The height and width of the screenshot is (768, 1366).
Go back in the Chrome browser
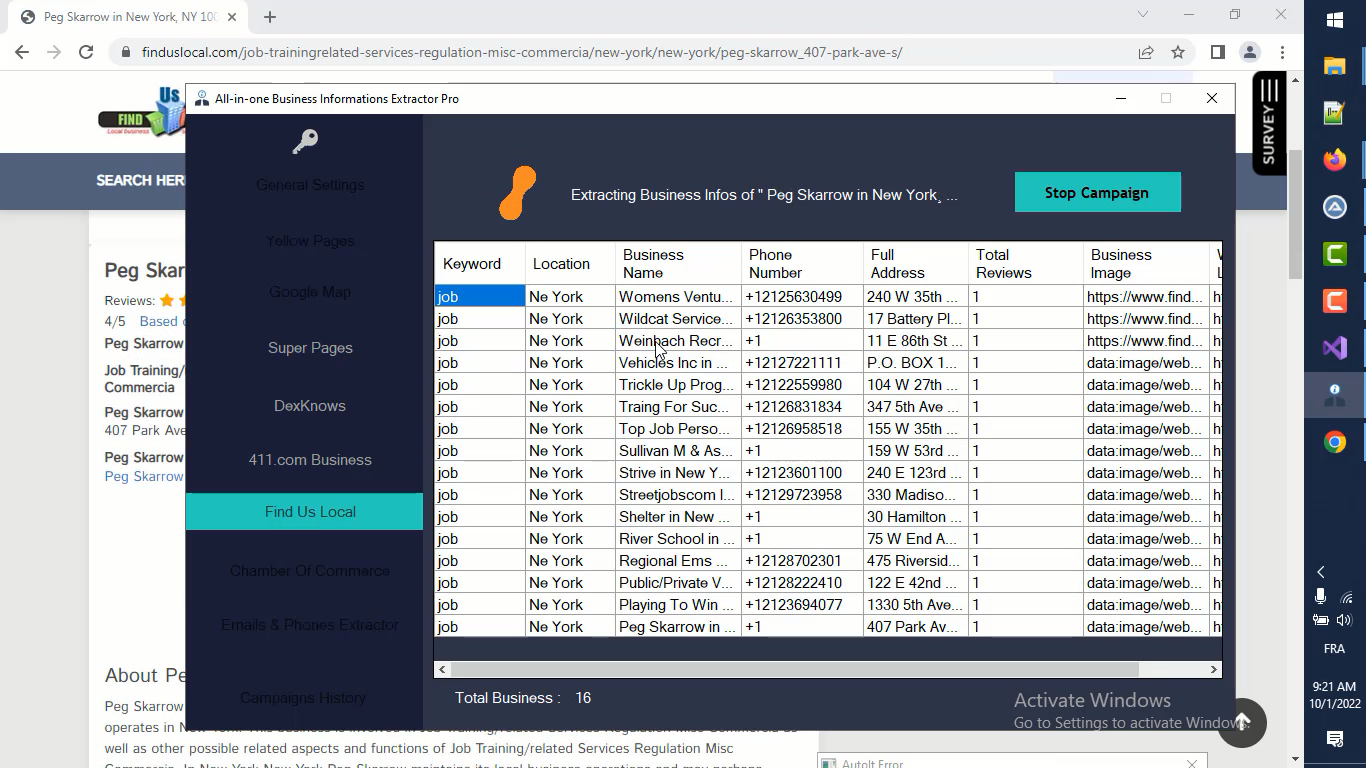22,52
